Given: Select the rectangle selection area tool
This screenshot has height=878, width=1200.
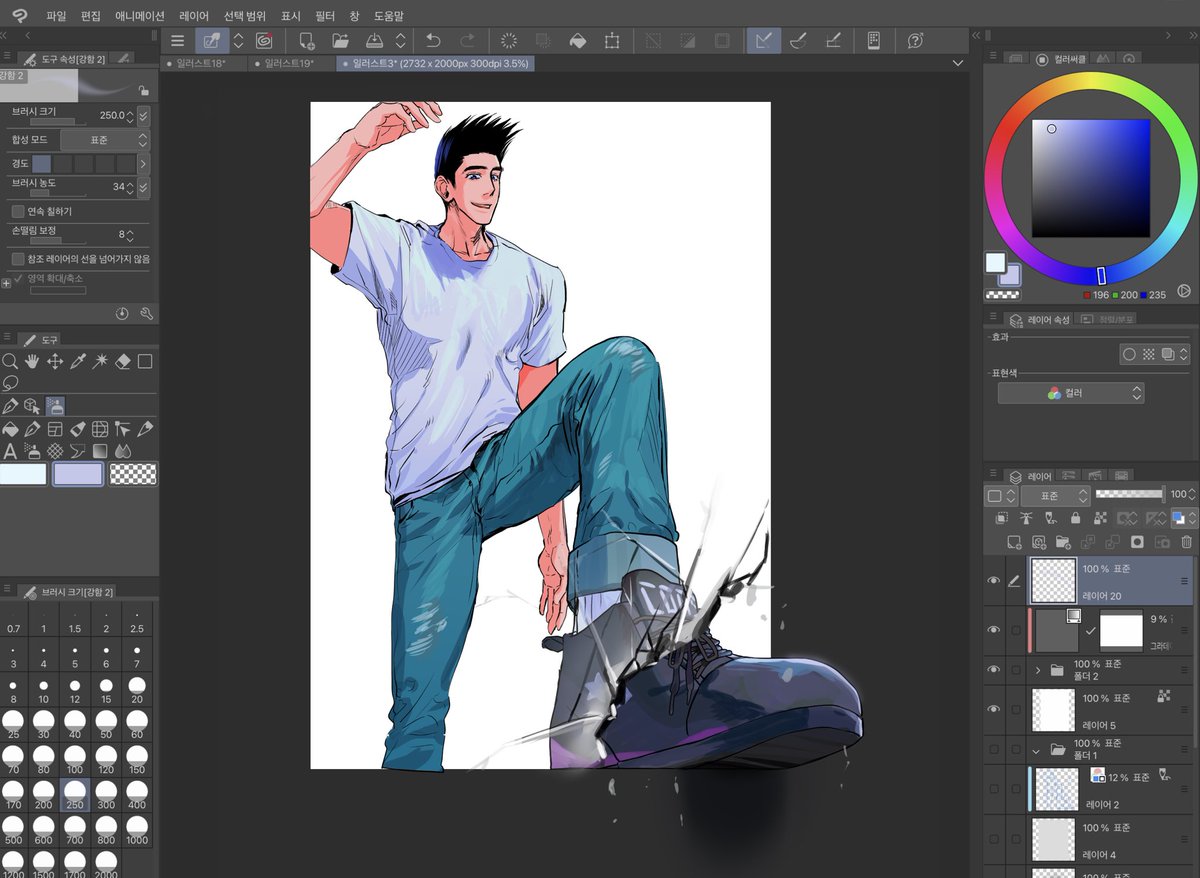Looking at the screenshot, I should 145,361.
